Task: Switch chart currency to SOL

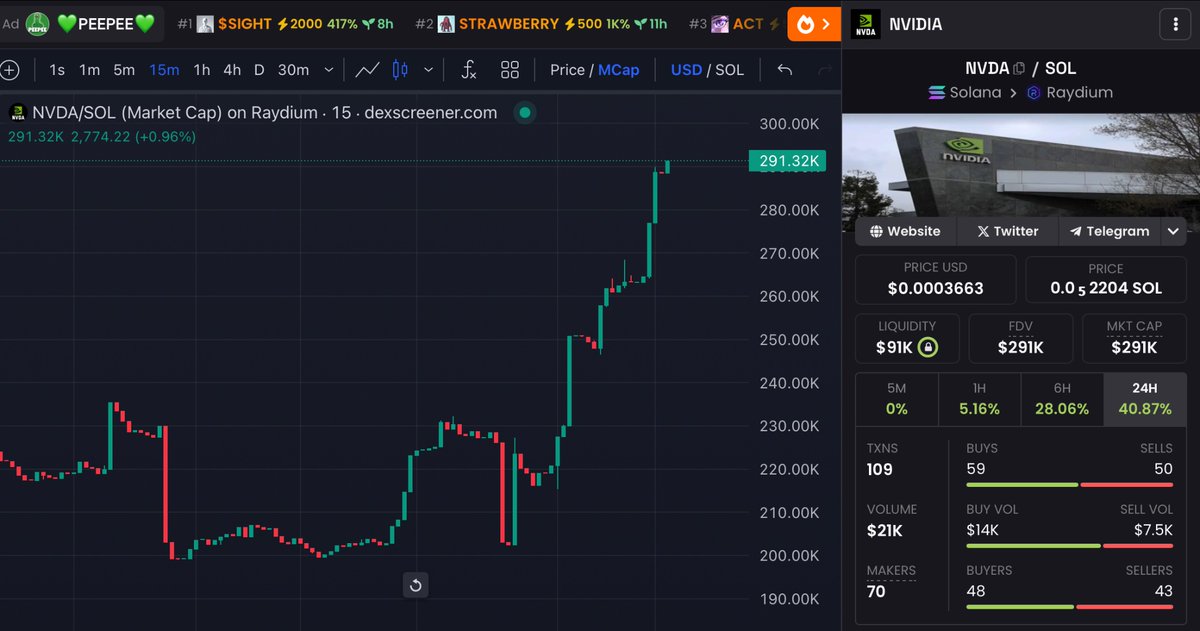Action: pyautogui.click(x=729, y=70)
